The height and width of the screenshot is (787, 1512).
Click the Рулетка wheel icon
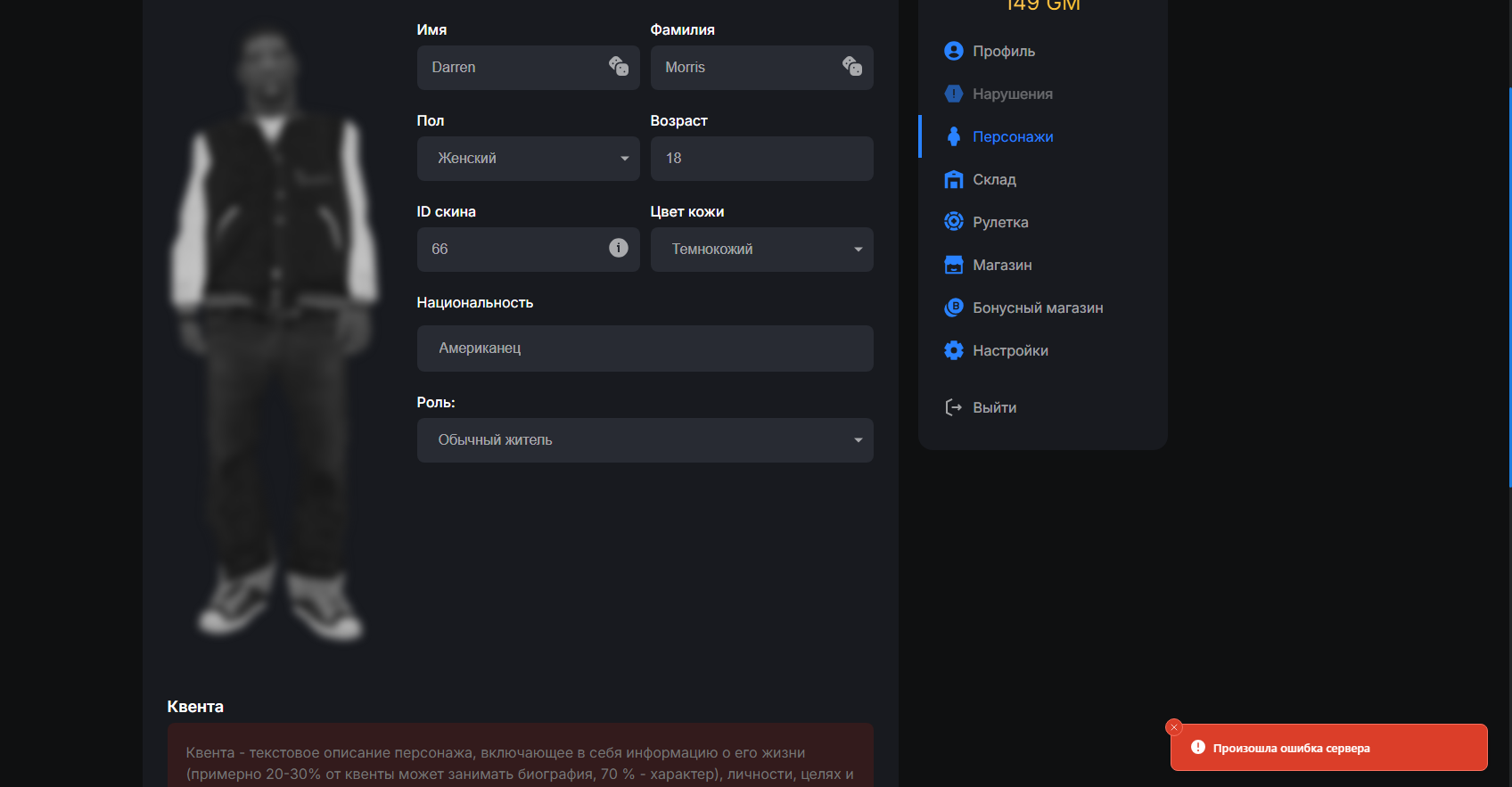point(953,222)
